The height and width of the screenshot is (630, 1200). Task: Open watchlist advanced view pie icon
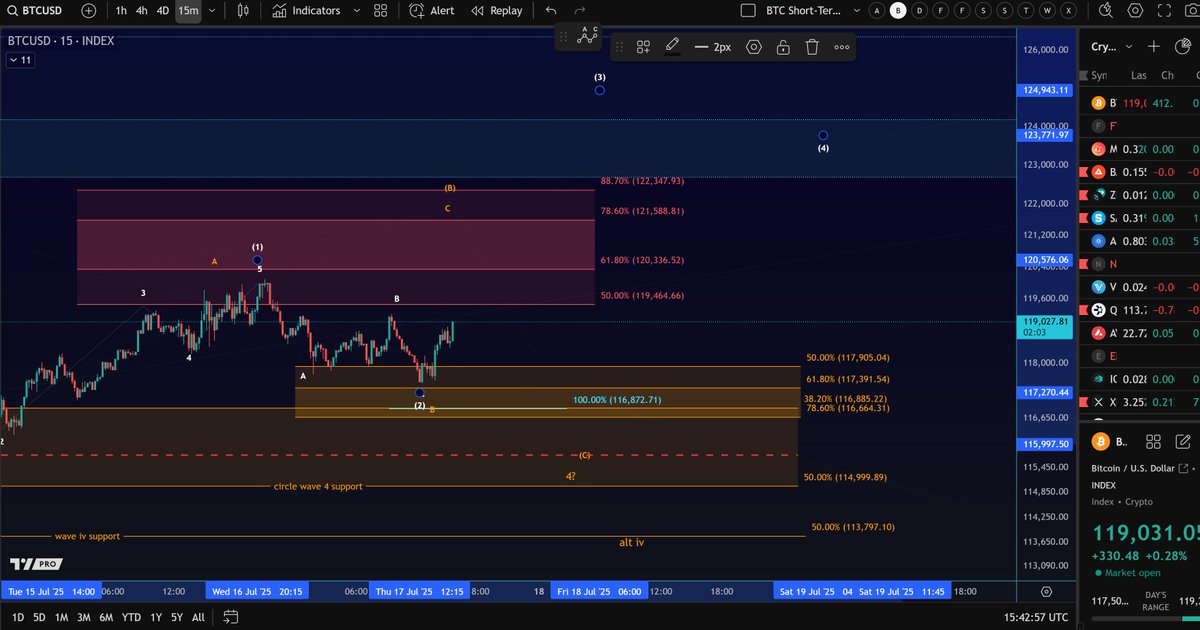pos(1183,46)
